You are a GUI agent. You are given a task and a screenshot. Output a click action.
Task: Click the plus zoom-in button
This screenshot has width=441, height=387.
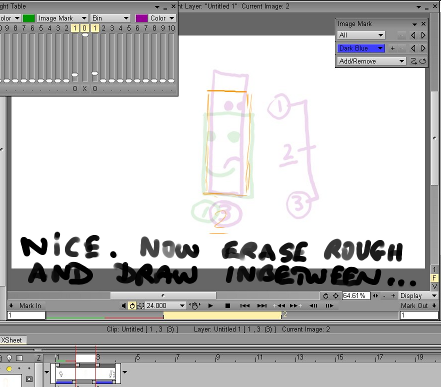point(393,296)
